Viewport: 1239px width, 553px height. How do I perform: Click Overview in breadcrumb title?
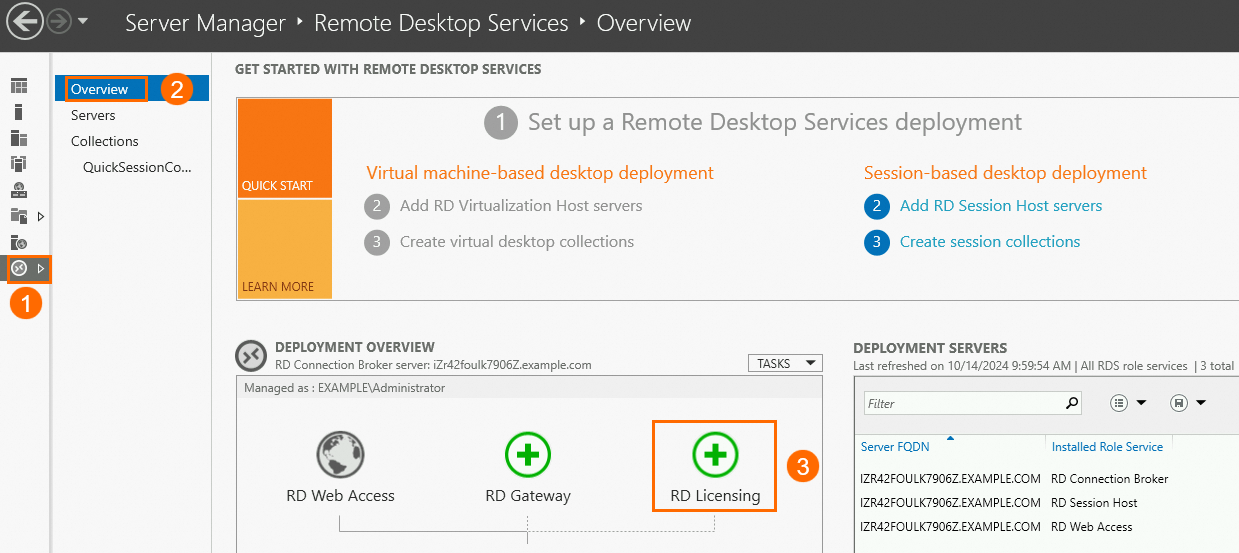[644, 22]
